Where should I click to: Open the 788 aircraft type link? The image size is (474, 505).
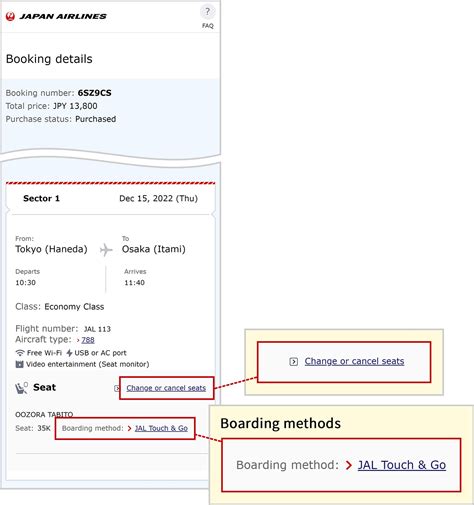(x=88, y=340)
